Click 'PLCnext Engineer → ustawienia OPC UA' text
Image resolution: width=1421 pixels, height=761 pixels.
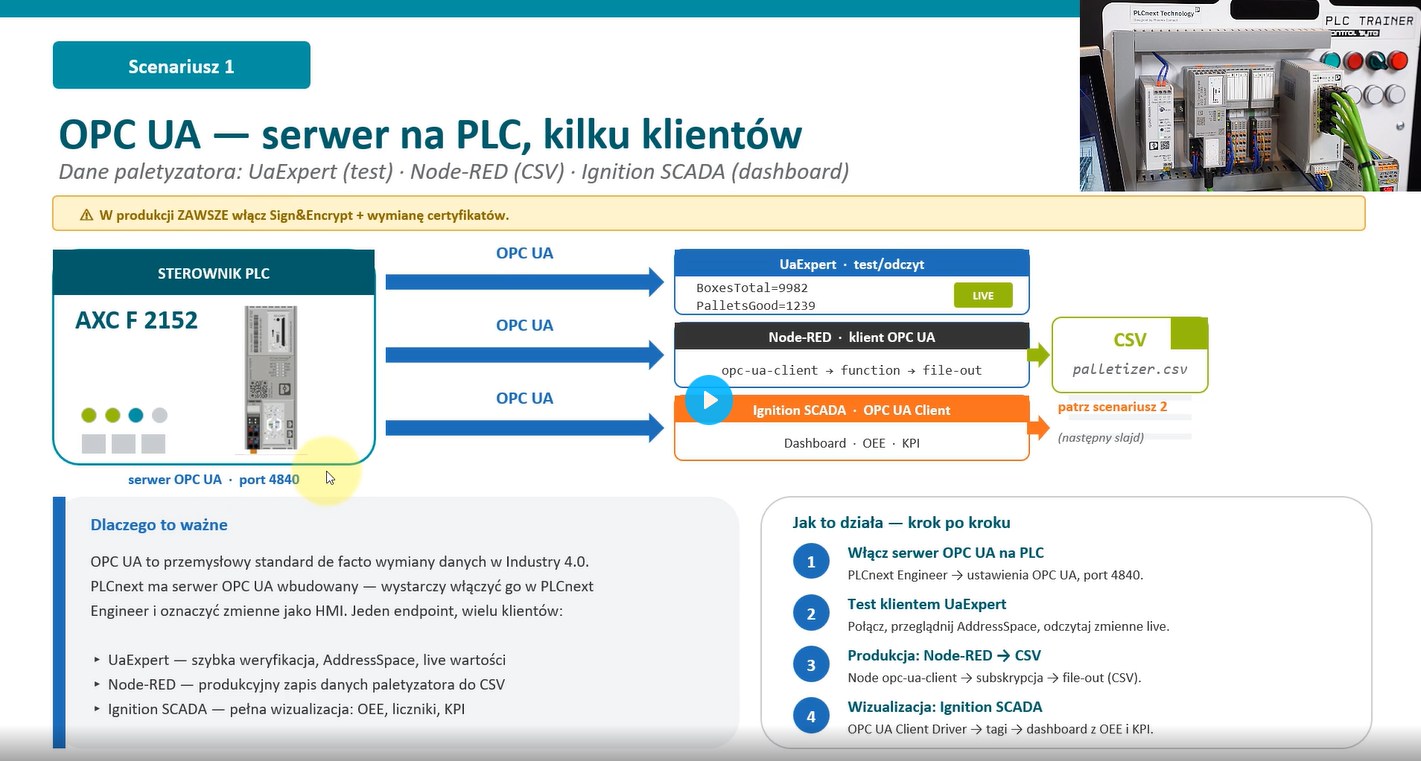(995, 575)
